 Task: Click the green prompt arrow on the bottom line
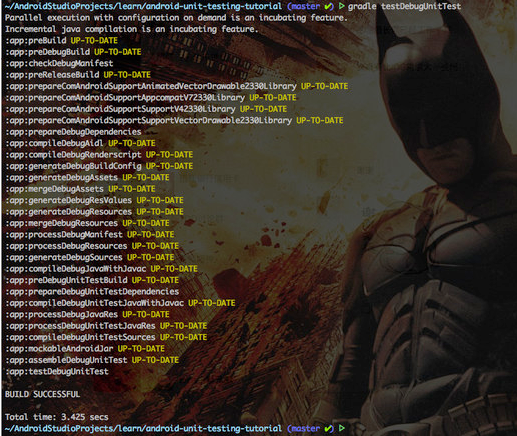click(x=342, y=428)
